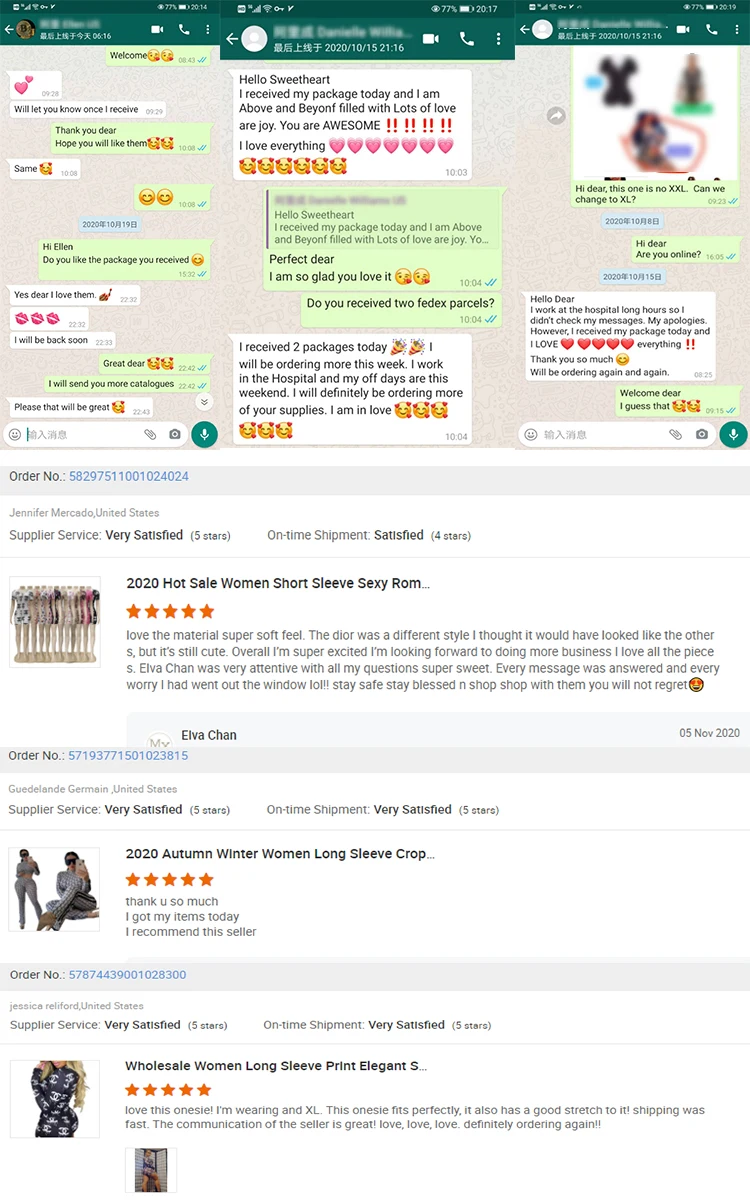Image resolution: width=750 pixels, height=1200 pixels.
Task: Tap attachment paperclip in Ellen chat input
Action: pos(150,434)
